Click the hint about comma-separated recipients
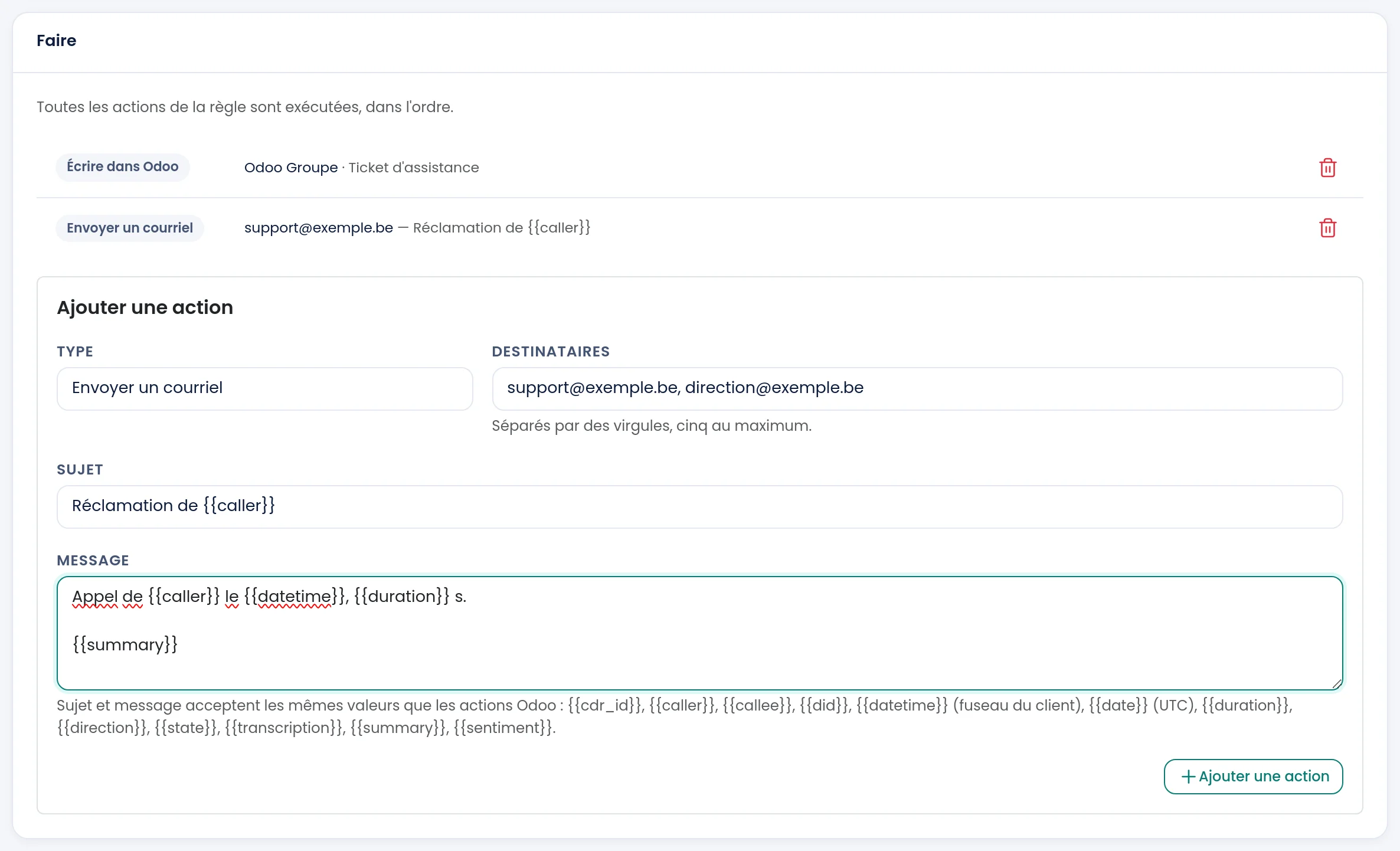This screenshot has height=851, width=1400. pyautogui.click(x=652, y=425)
